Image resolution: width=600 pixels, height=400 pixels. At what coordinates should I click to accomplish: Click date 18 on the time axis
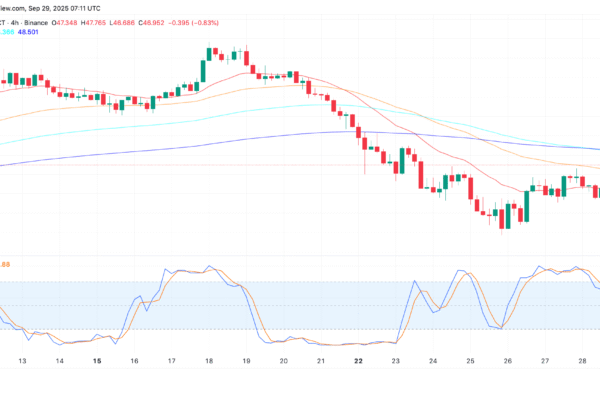pos(209,360)
